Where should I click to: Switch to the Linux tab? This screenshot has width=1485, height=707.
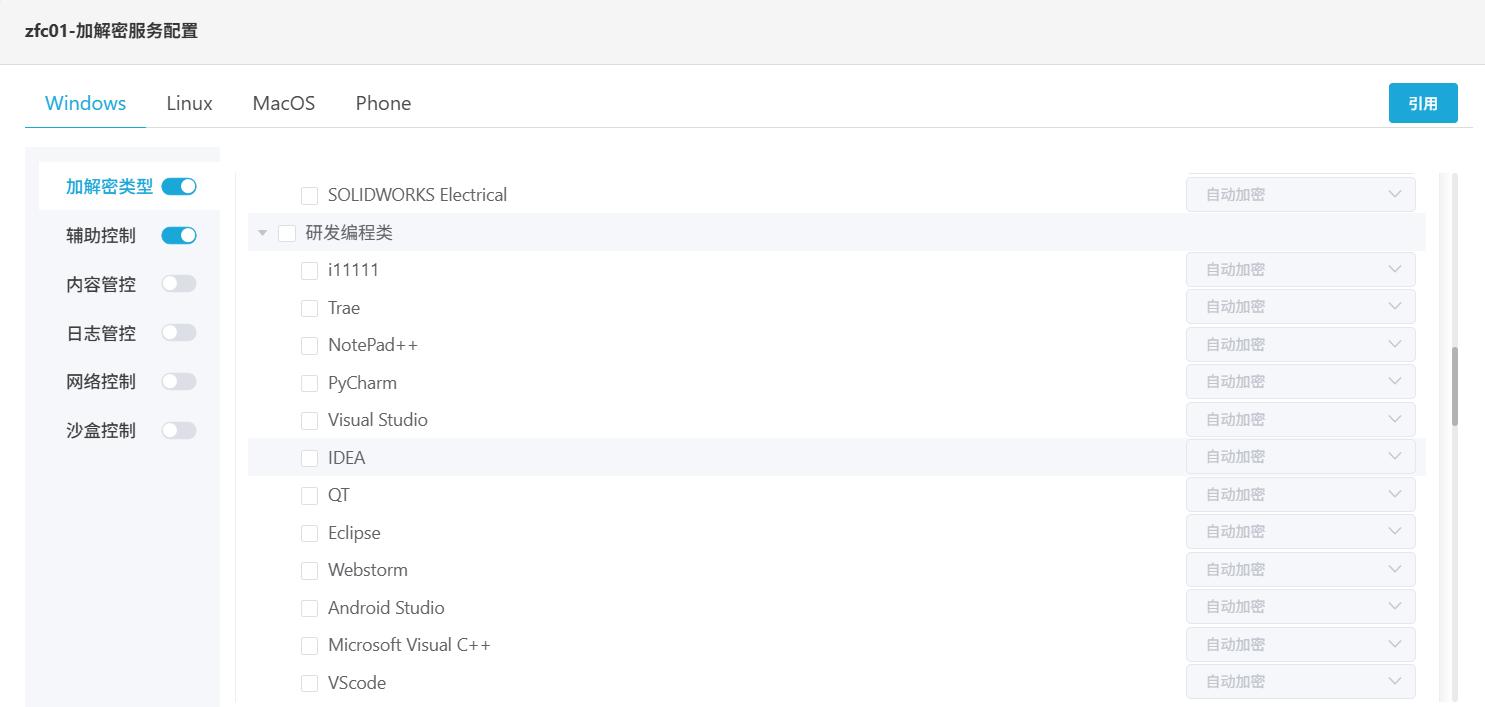pyautogui.click(x=189, y=103)
